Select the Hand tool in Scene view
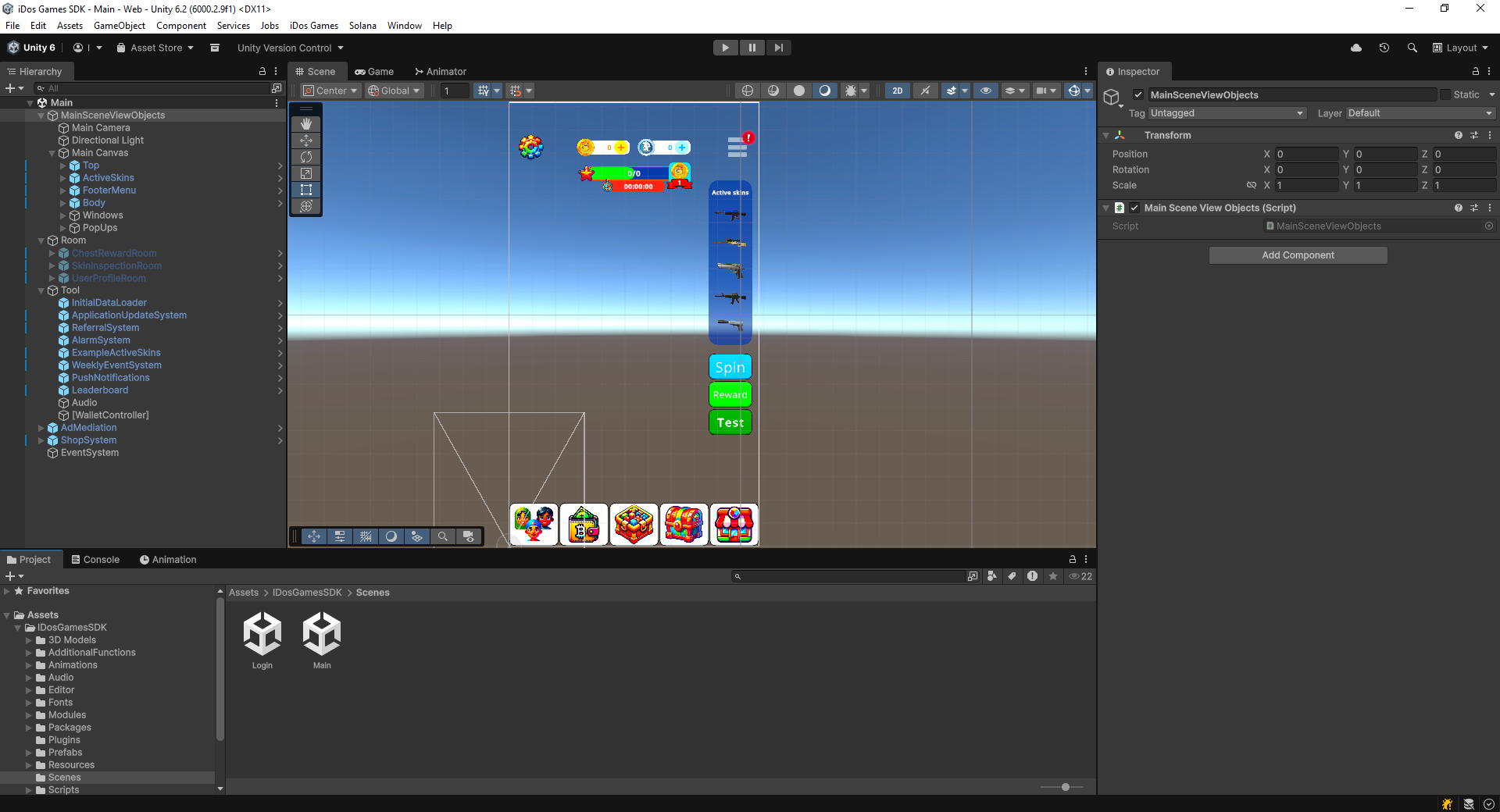The height and width of the screenshot is (812, 1500). coord(306,124)
